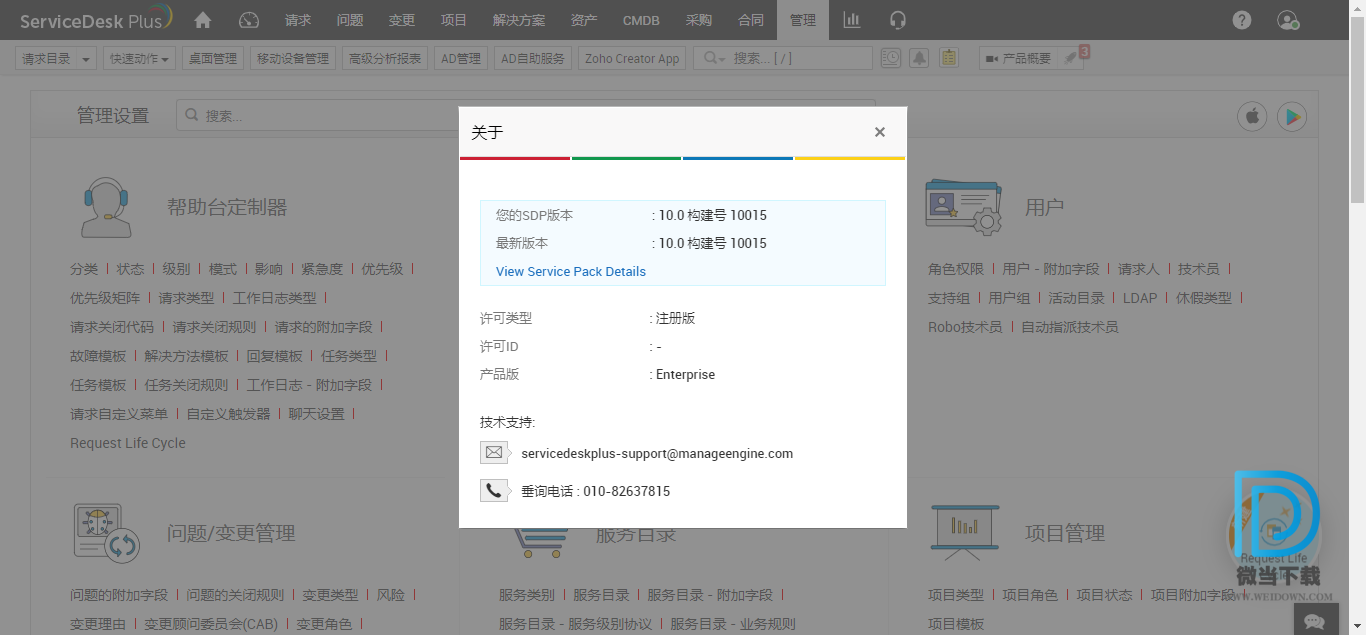Open the notes clipboard icon
Screen dimensions: 1366x635
coord(949,58)
